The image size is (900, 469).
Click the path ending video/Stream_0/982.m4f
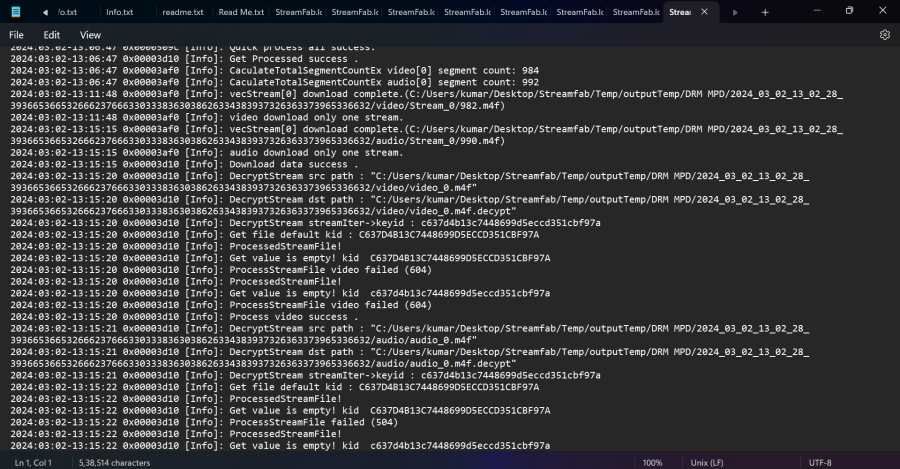257,106
